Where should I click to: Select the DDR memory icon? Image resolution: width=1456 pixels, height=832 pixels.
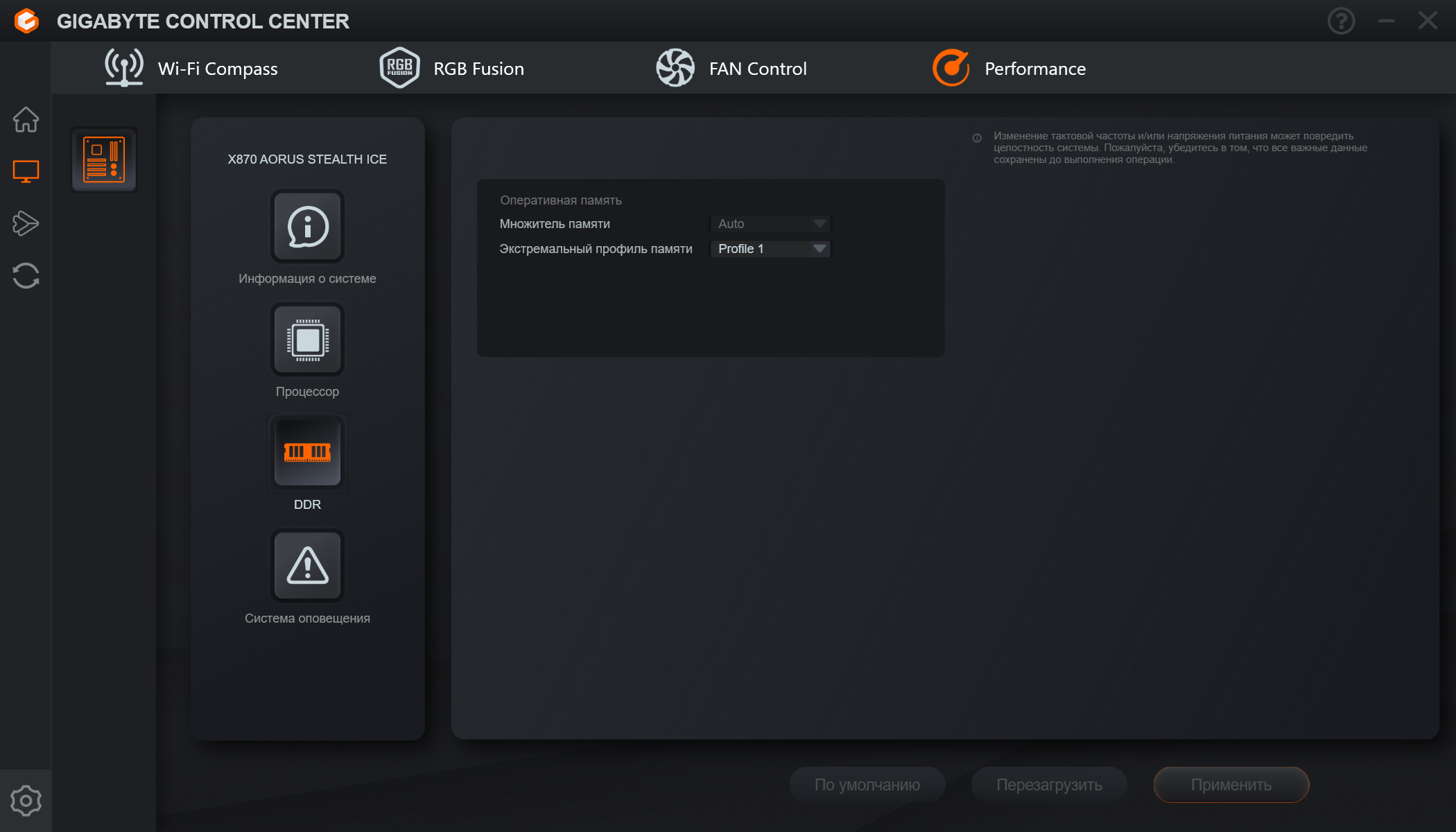(307, 453)
